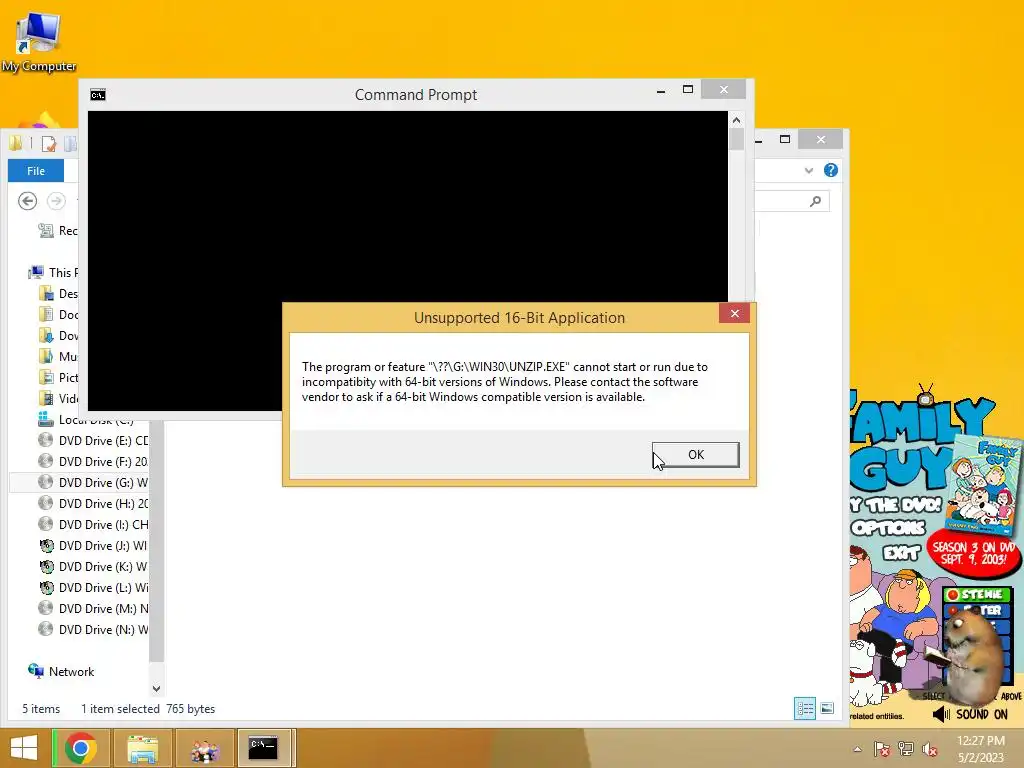Click the "1 item selected" status text
This screenshot has height=768, width=1024.
tap(120, 709)
